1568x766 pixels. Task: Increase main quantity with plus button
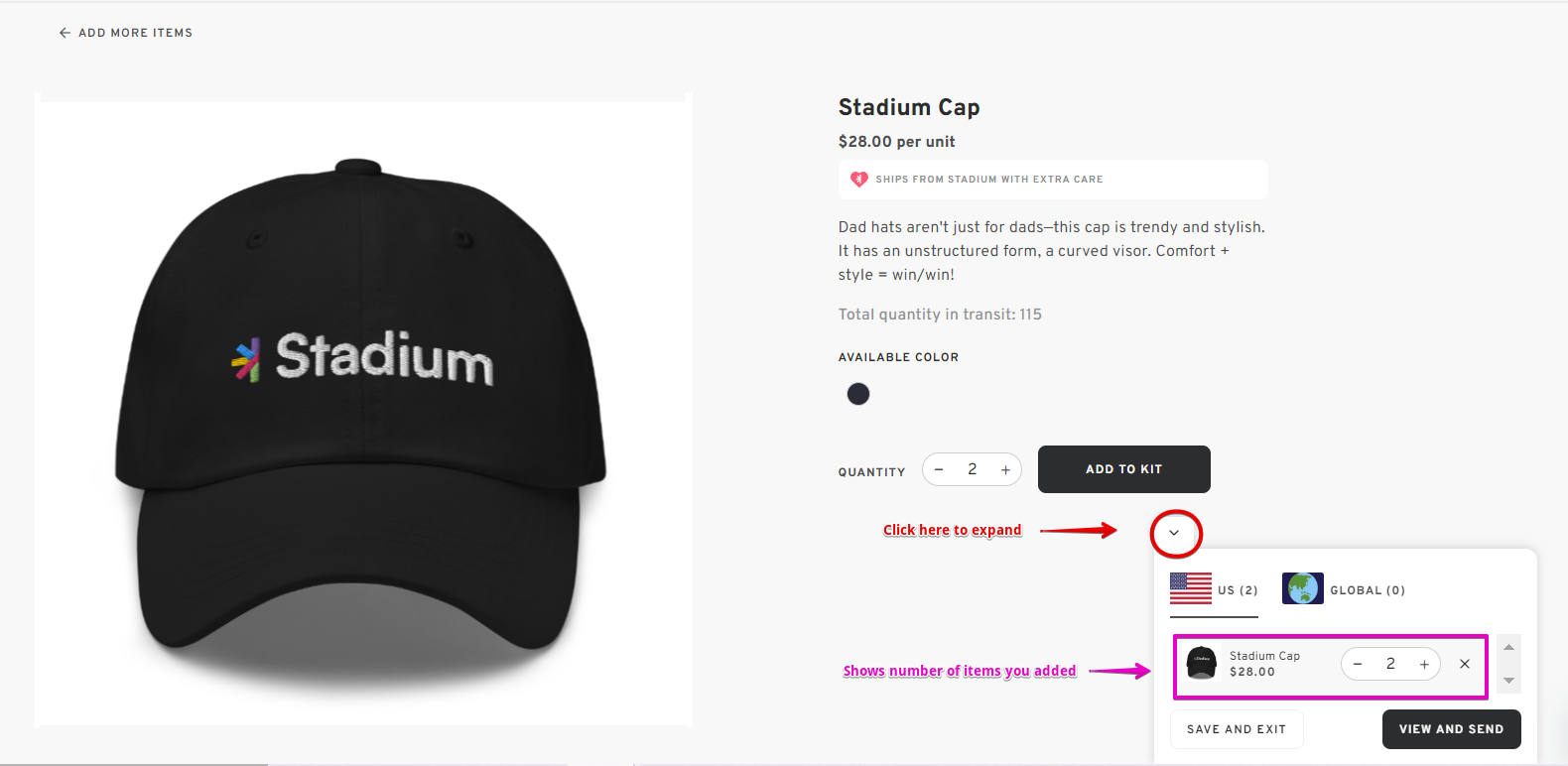(1005, 469)
